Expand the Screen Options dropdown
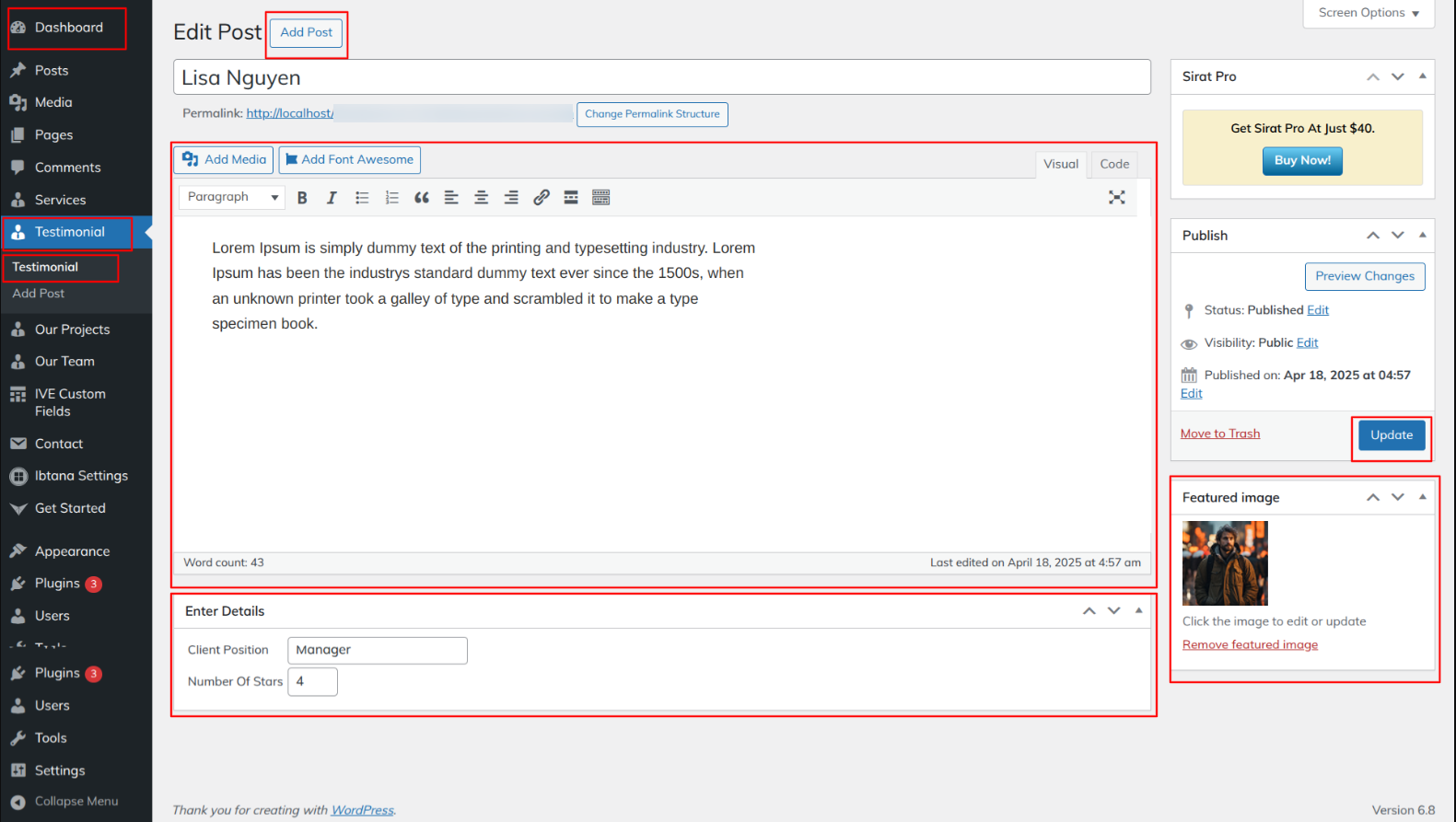The width and height of the screenshot is (1456, 822). pos(1369,13)
